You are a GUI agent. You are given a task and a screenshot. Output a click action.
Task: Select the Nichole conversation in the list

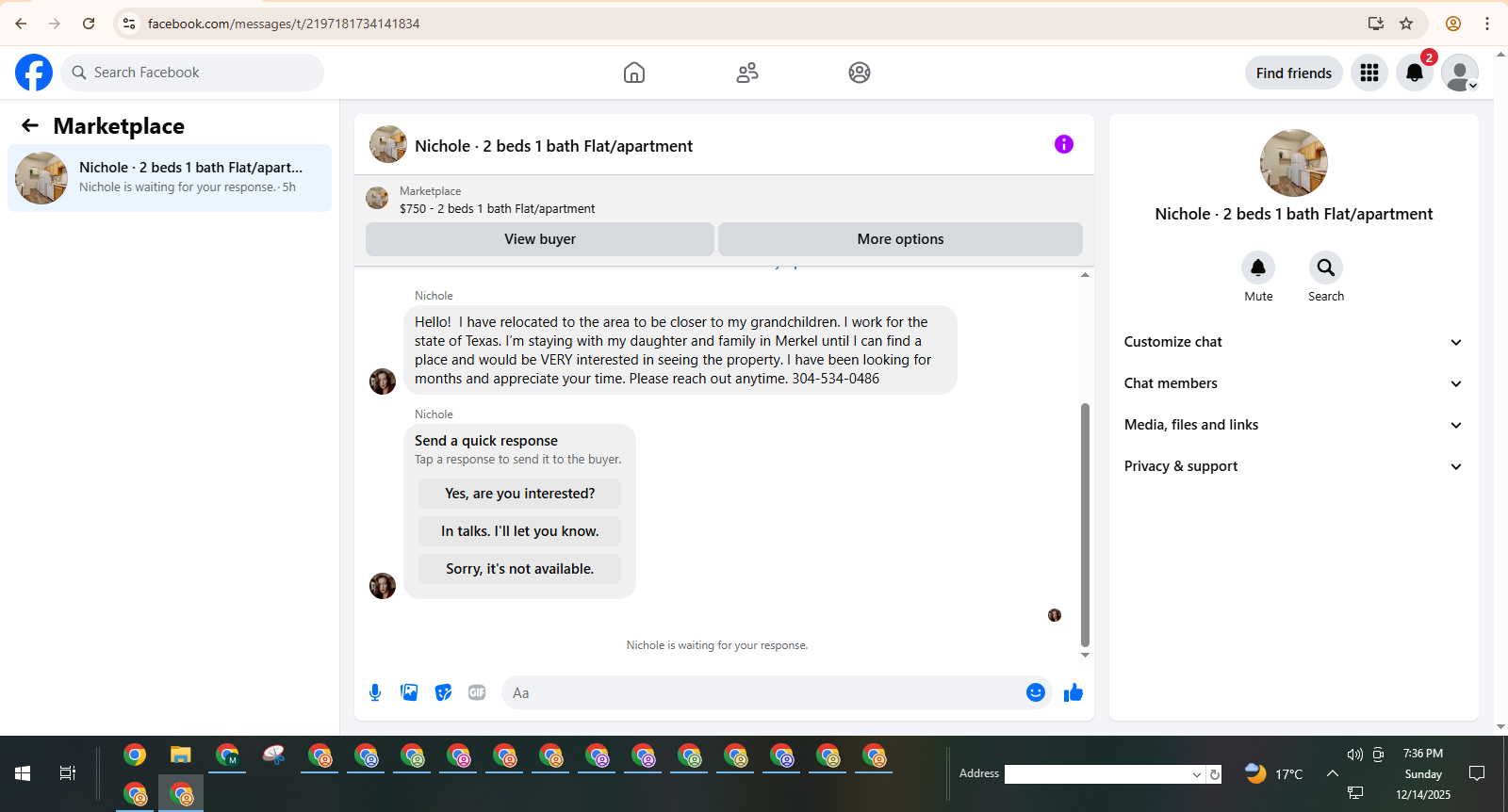tap(170, 178)
